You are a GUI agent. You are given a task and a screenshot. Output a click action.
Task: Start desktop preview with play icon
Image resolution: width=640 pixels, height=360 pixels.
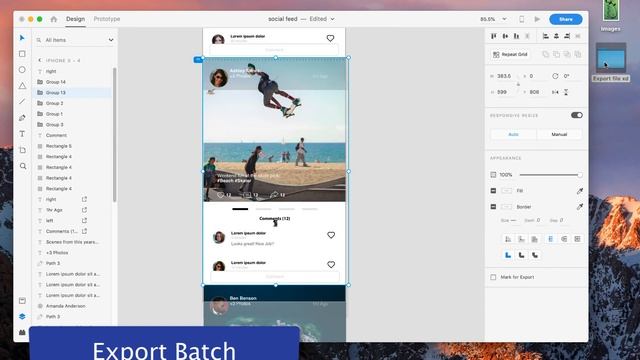(x=537, y=19)
